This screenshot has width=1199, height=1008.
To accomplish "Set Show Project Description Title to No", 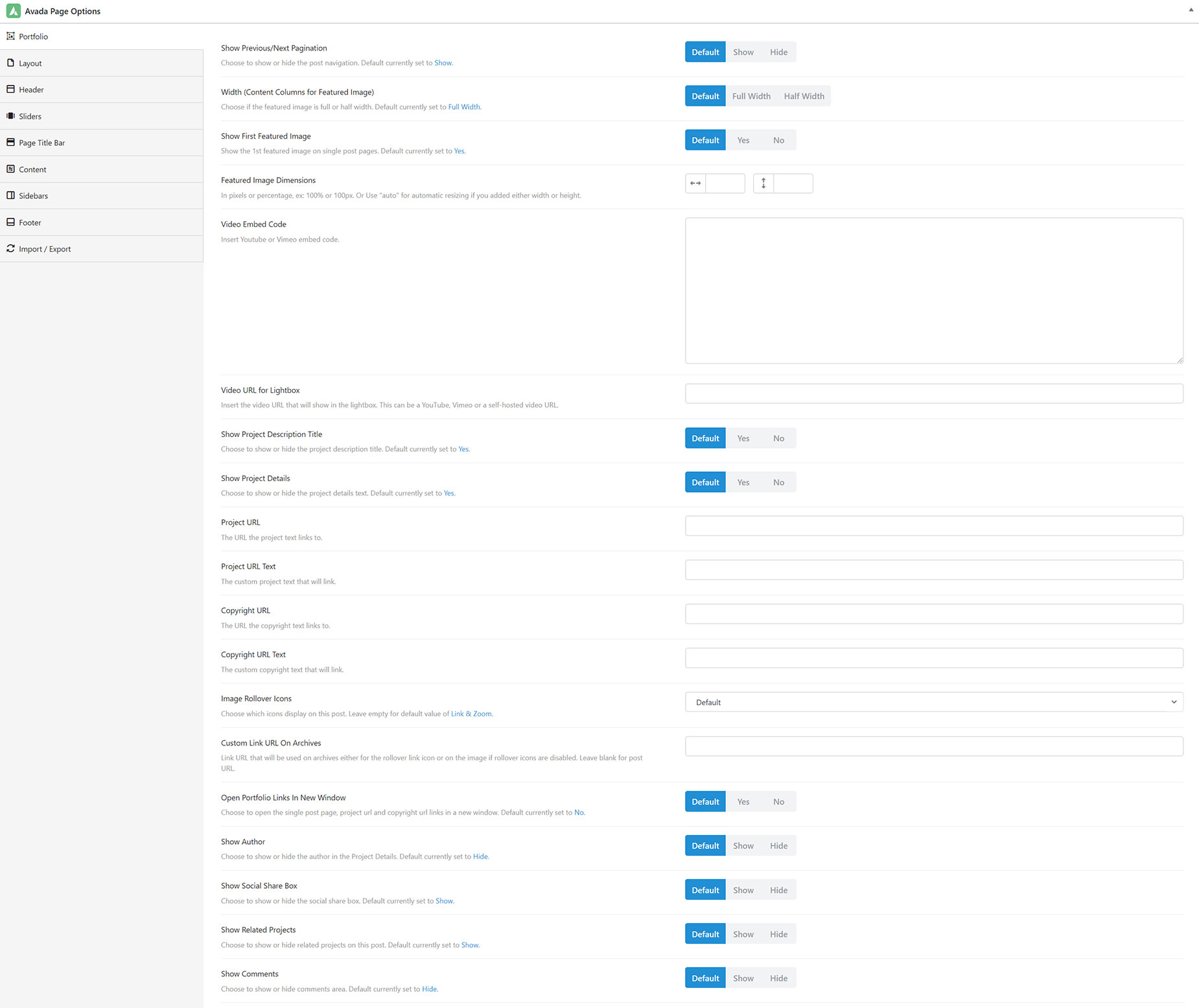I will [x=778, y=438].
